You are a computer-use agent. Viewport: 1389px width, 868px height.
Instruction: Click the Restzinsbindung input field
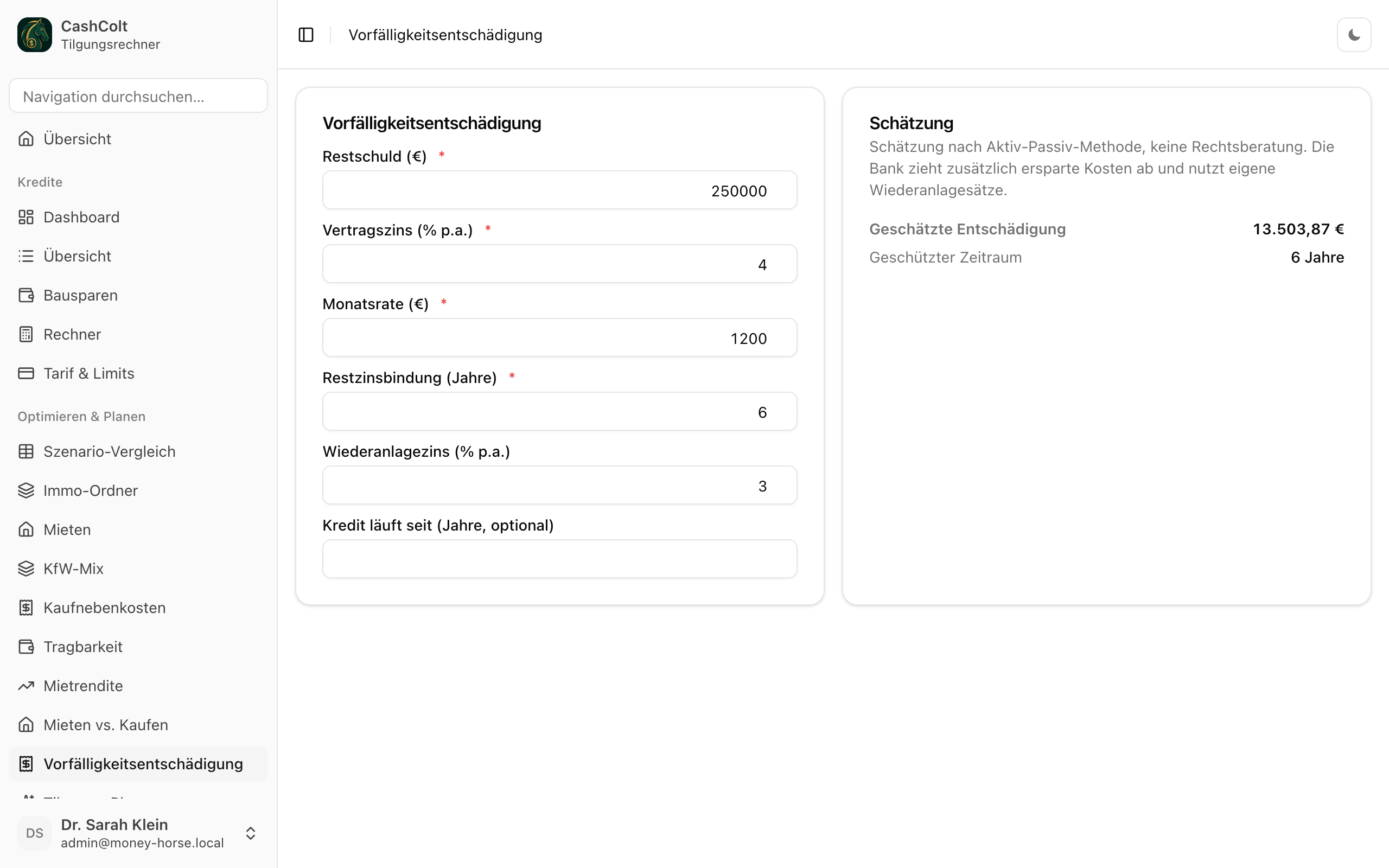point(559,412)
